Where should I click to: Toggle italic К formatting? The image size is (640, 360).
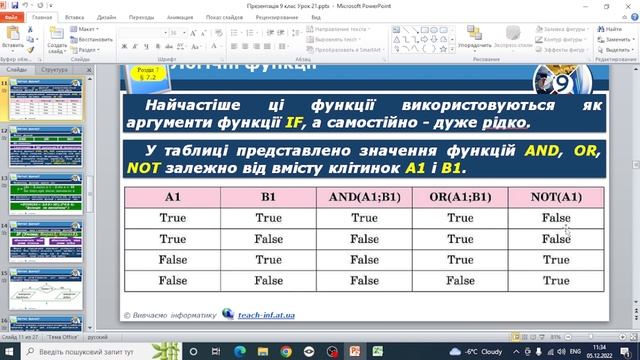[135, 47]
